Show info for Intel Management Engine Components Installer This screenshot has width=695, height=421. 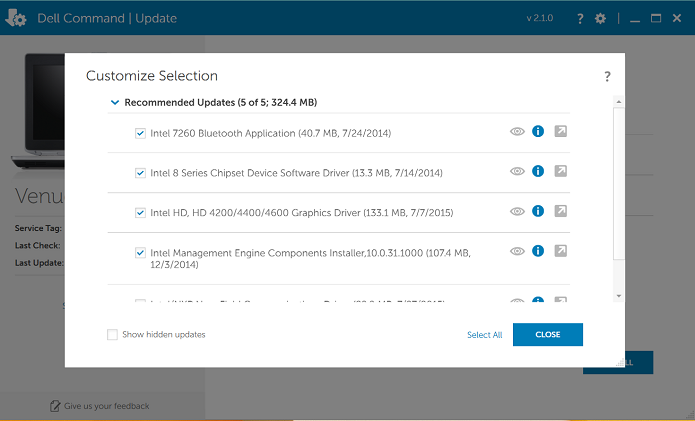coord(538,251)
